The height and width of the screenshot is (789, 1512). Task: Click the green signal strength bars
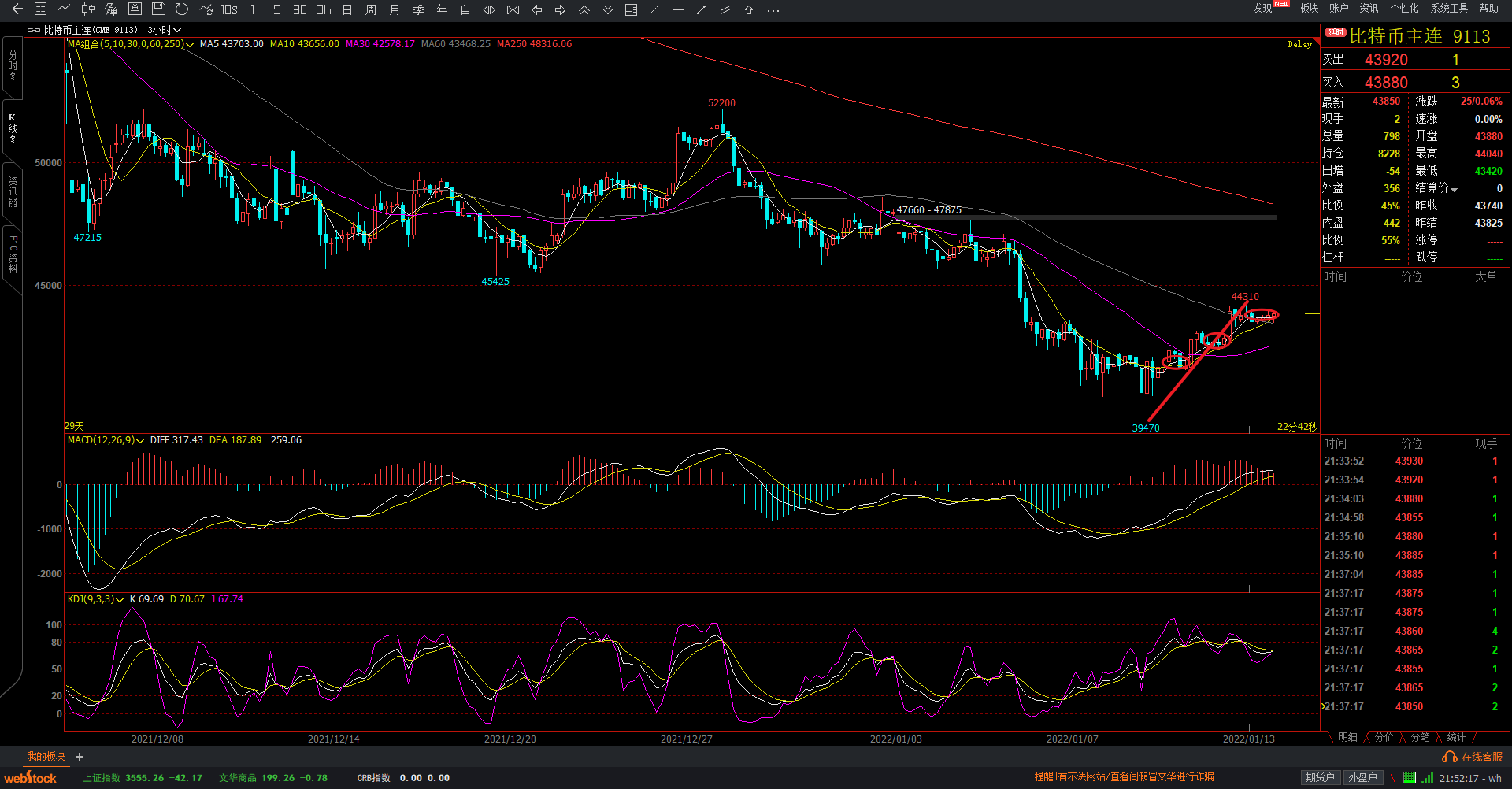pos(1428,778)
